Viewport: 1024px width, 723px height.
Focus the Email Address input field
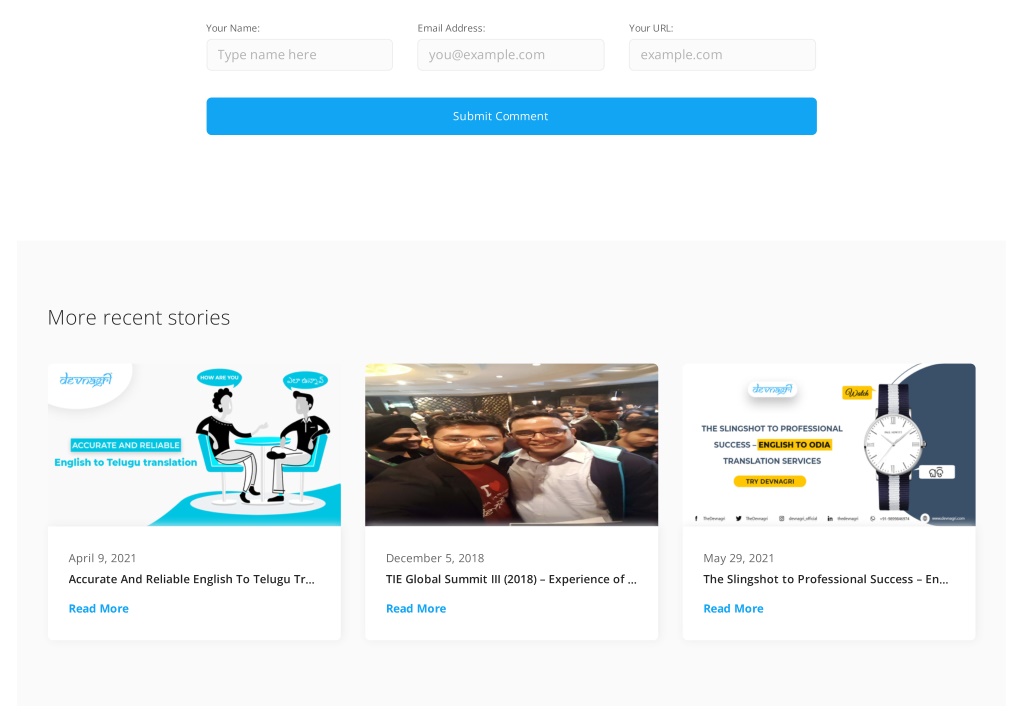click(x=511, y=55)
